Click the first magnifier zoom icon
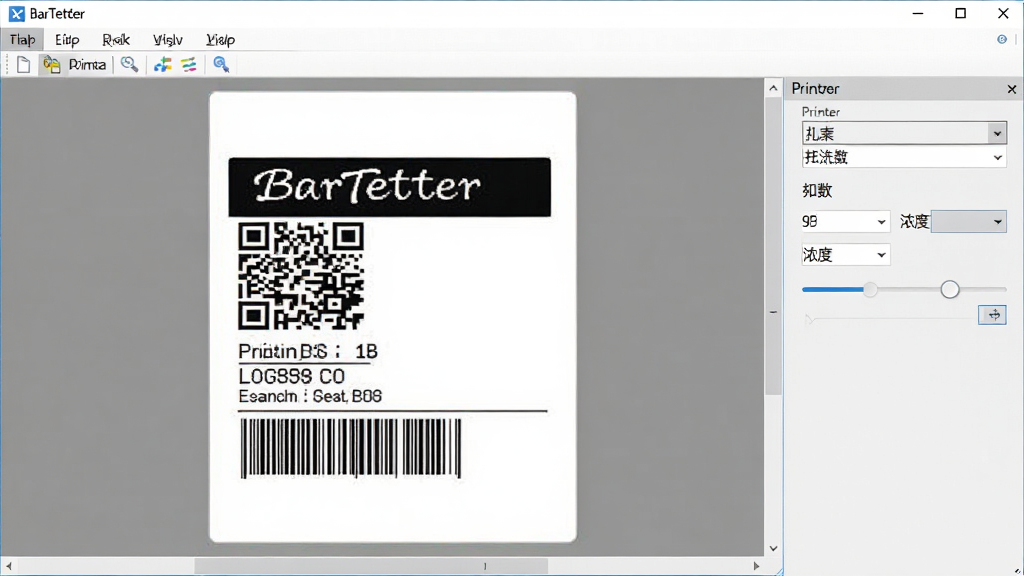The width and height of the screenshot is (1024, 576). point(129,65)
